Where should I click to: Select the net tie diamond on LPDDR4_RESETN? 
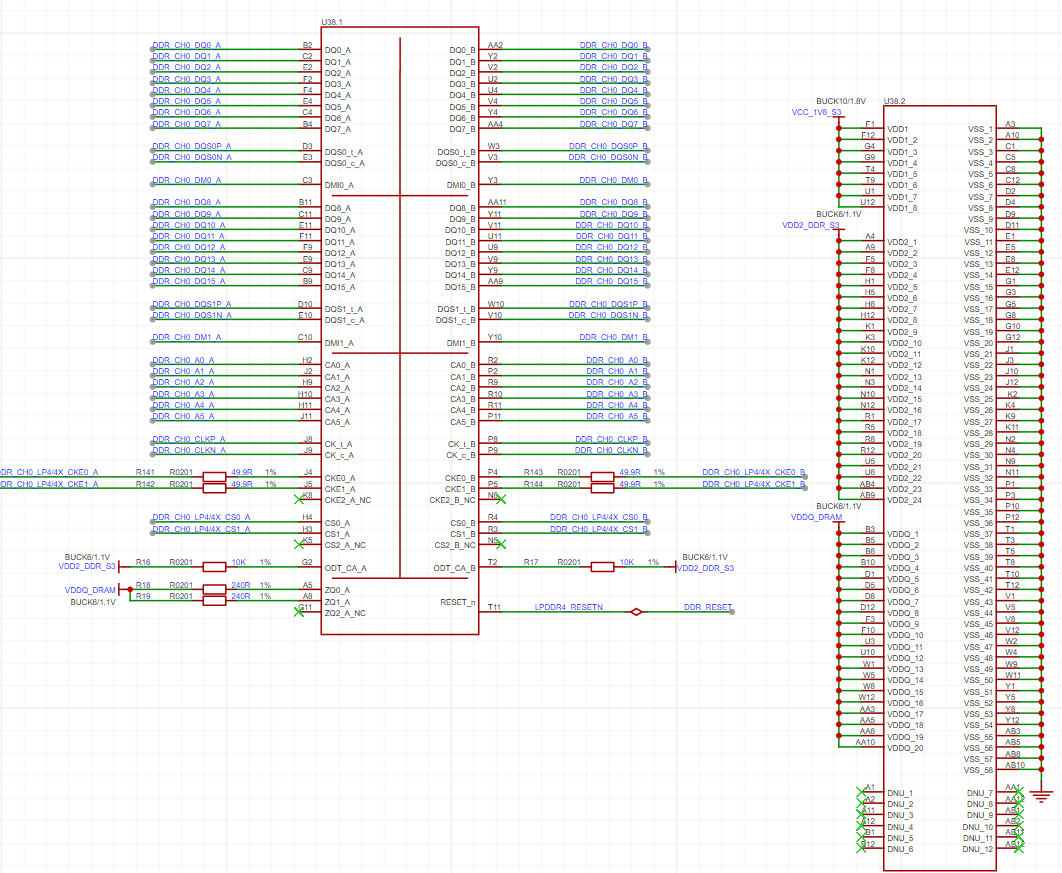pyautogui.click(x=635, y=612)
